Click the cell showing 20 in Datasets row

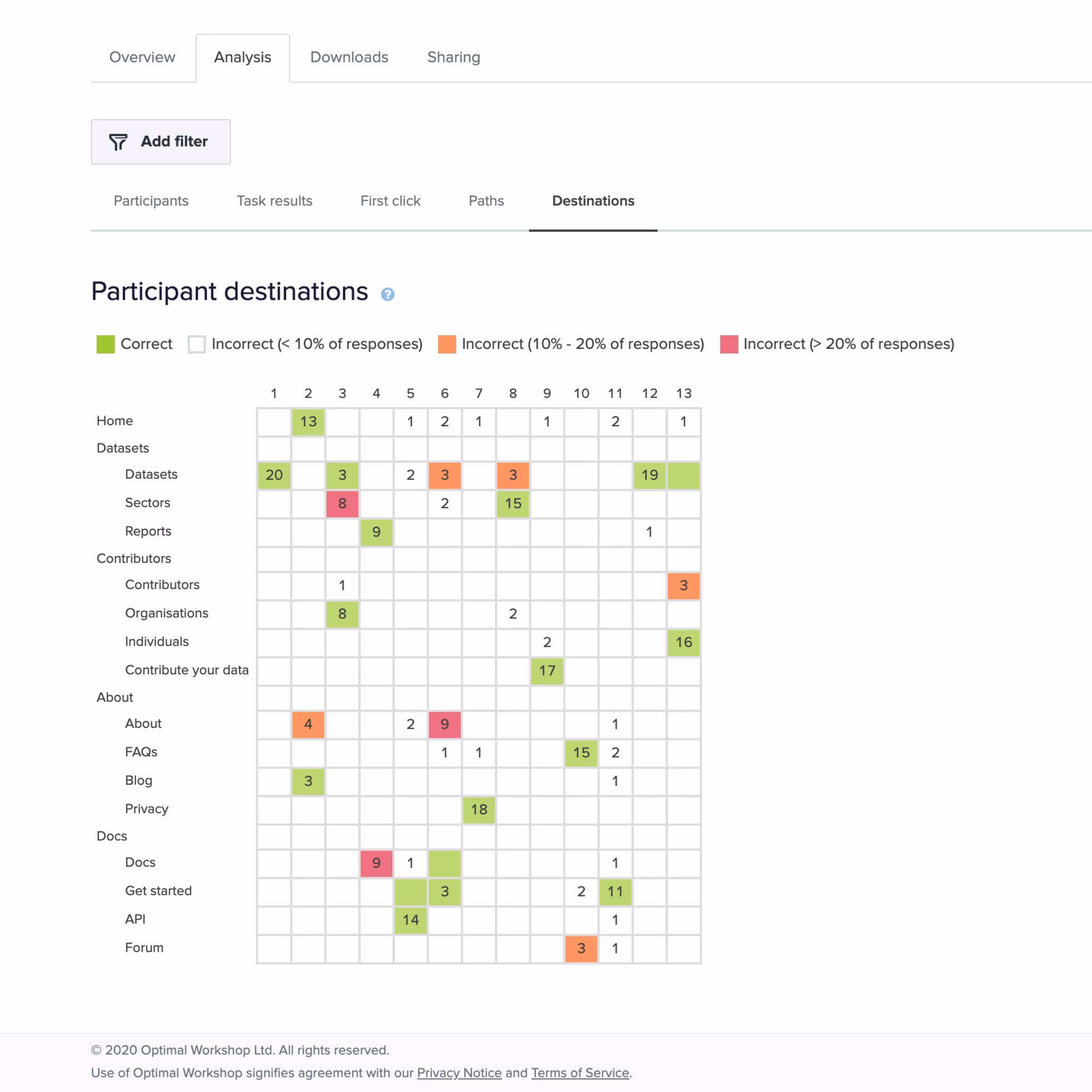[x=273, y=476]
